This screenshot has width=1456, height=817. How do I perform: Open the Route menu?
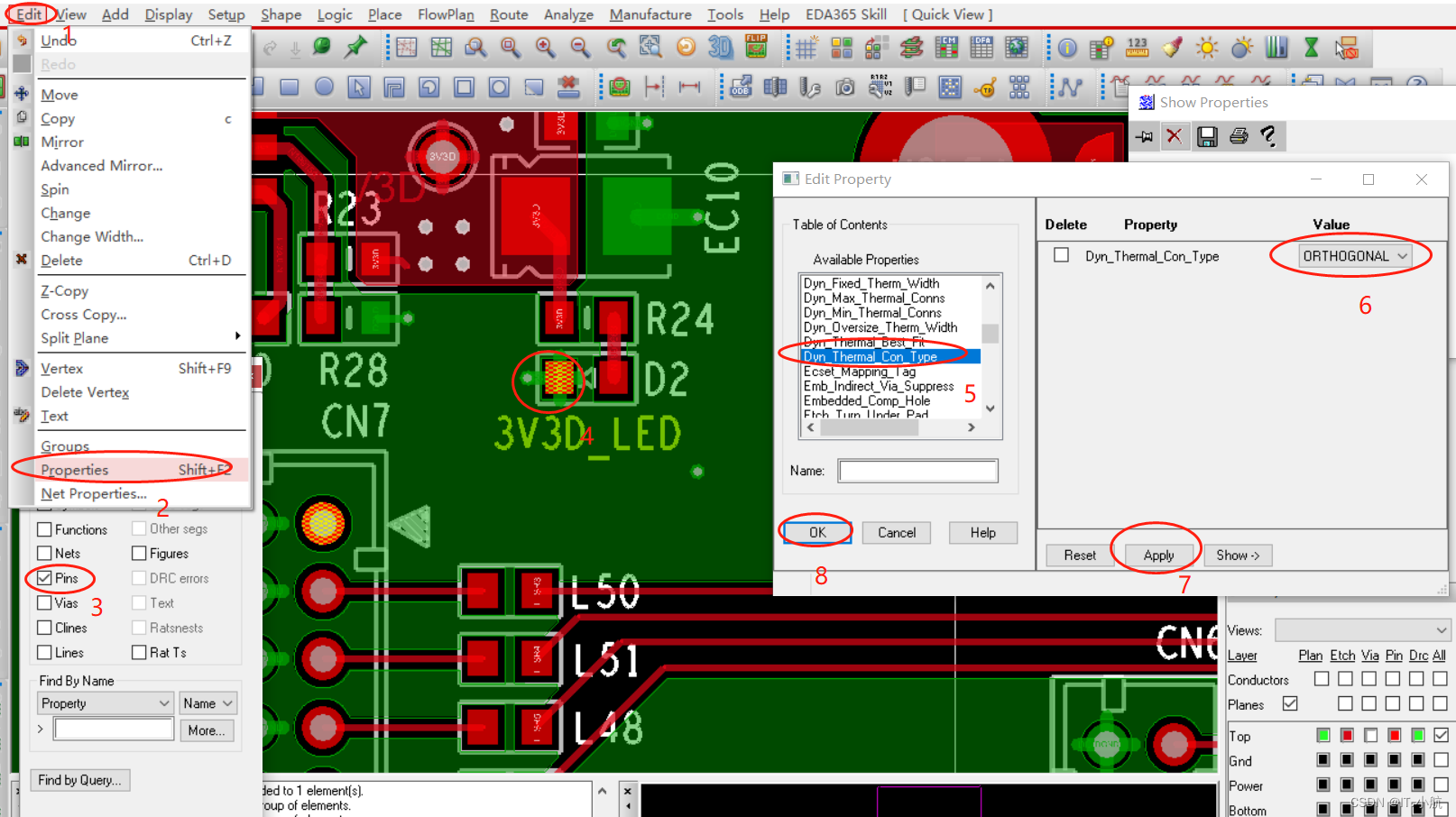pyautogui.click(x=508, y=14)
